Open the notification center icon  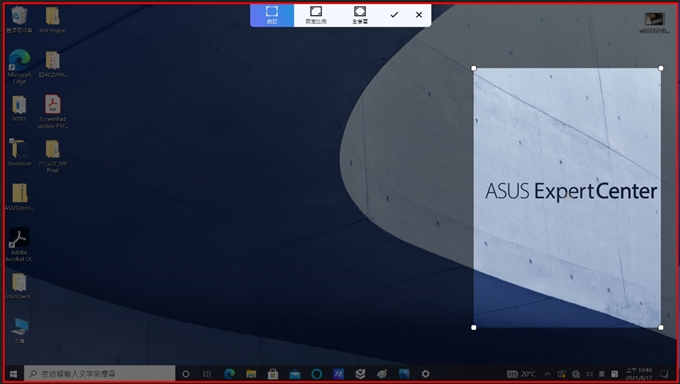click(664, 374)
